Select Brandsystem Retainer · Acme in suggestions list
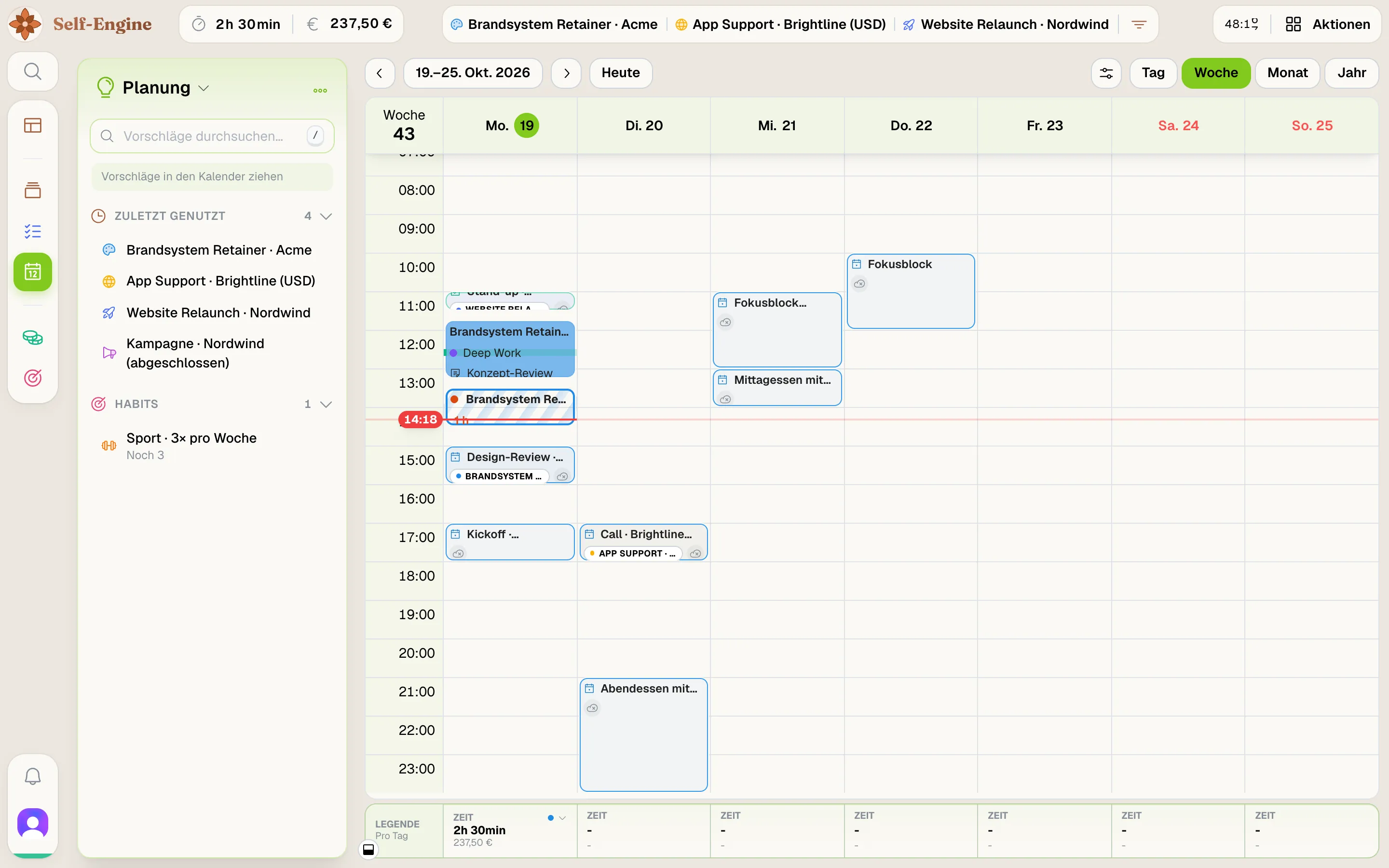This screenshot has width=1389, height=868. 211,250
